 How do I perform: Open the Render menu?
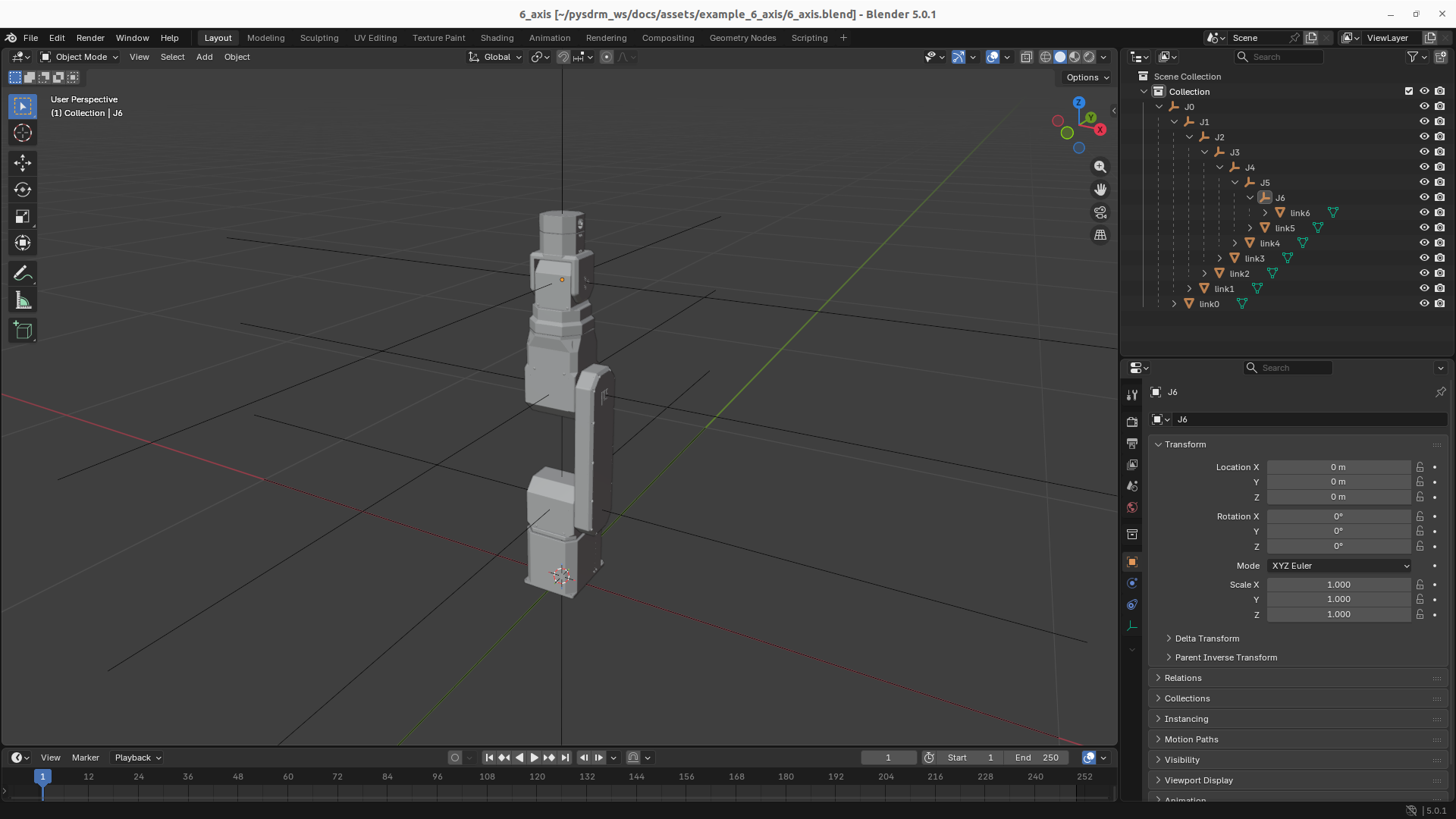[90, 38]
